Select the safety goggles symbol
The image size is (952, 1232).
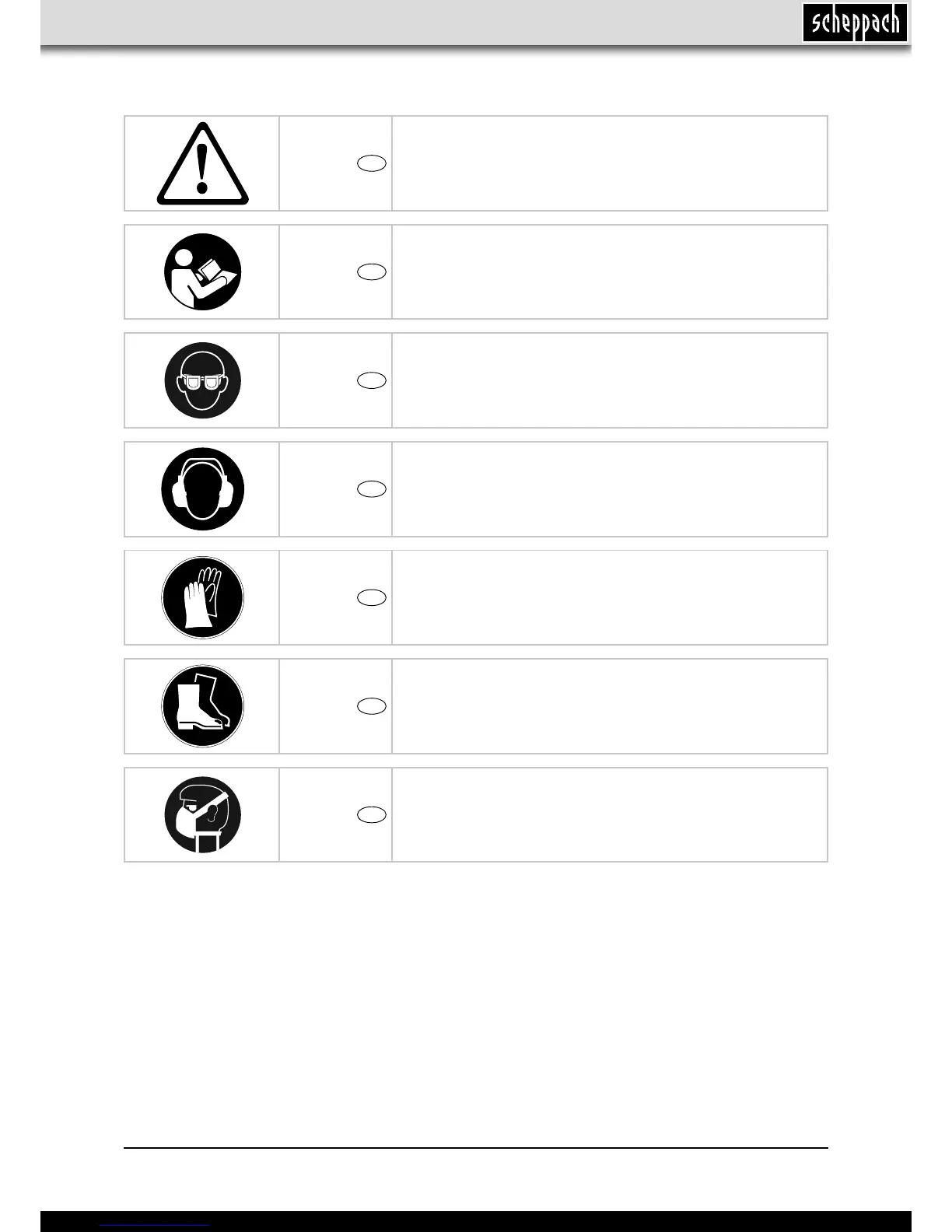(202, 380)
